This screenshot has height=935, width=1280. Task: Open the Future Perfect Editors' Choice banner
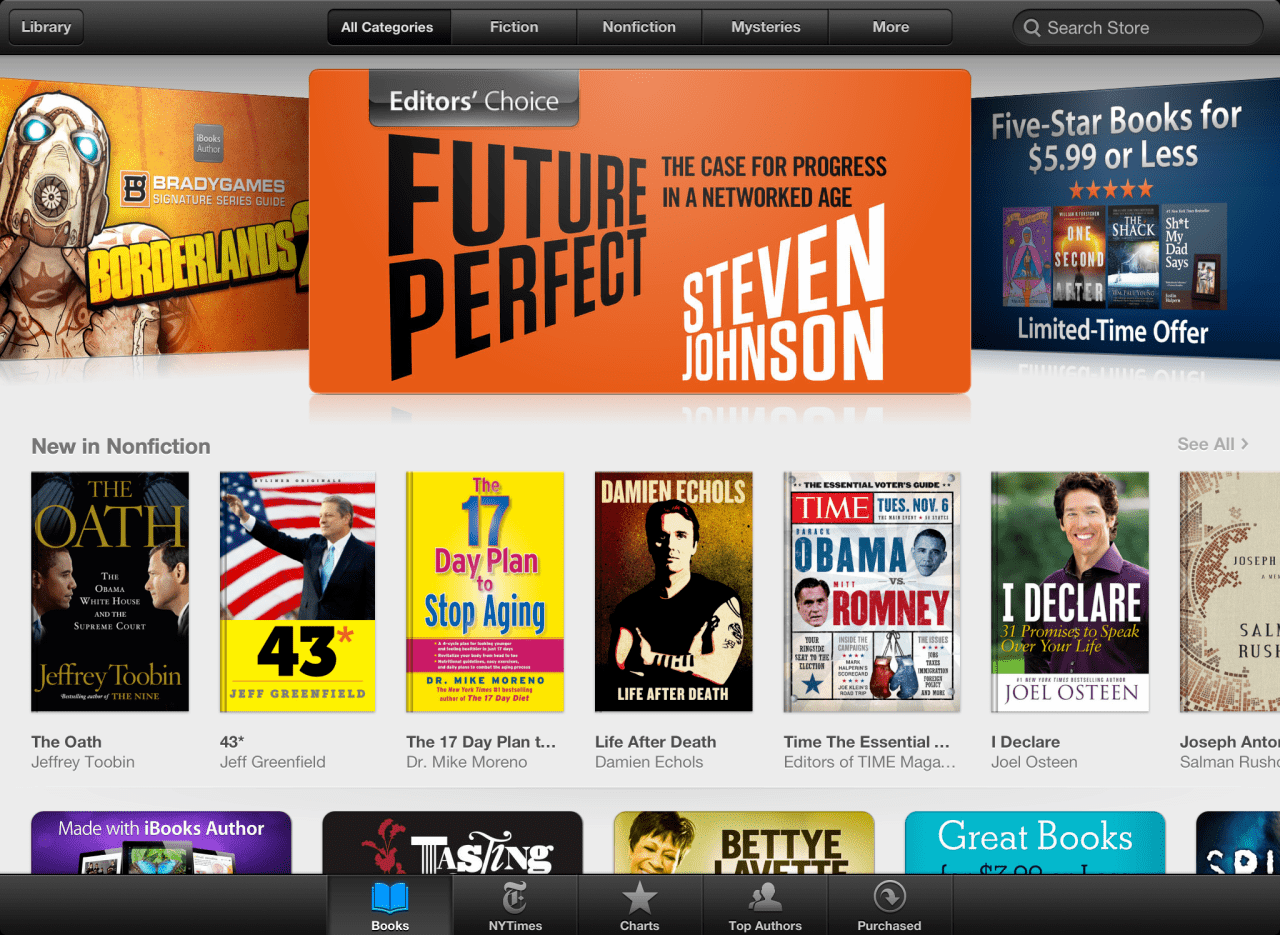(x=640, y=231)
